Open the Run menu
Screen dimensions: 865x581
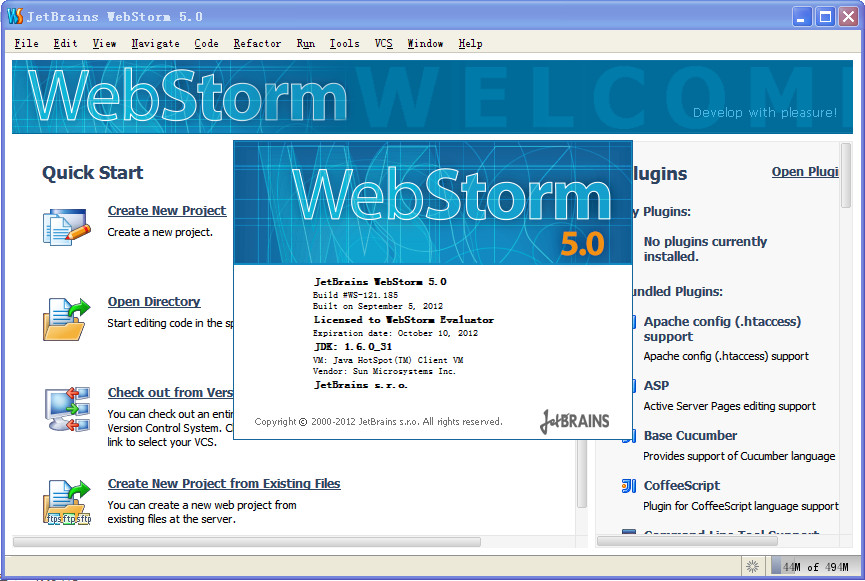[x=306, y=44]
